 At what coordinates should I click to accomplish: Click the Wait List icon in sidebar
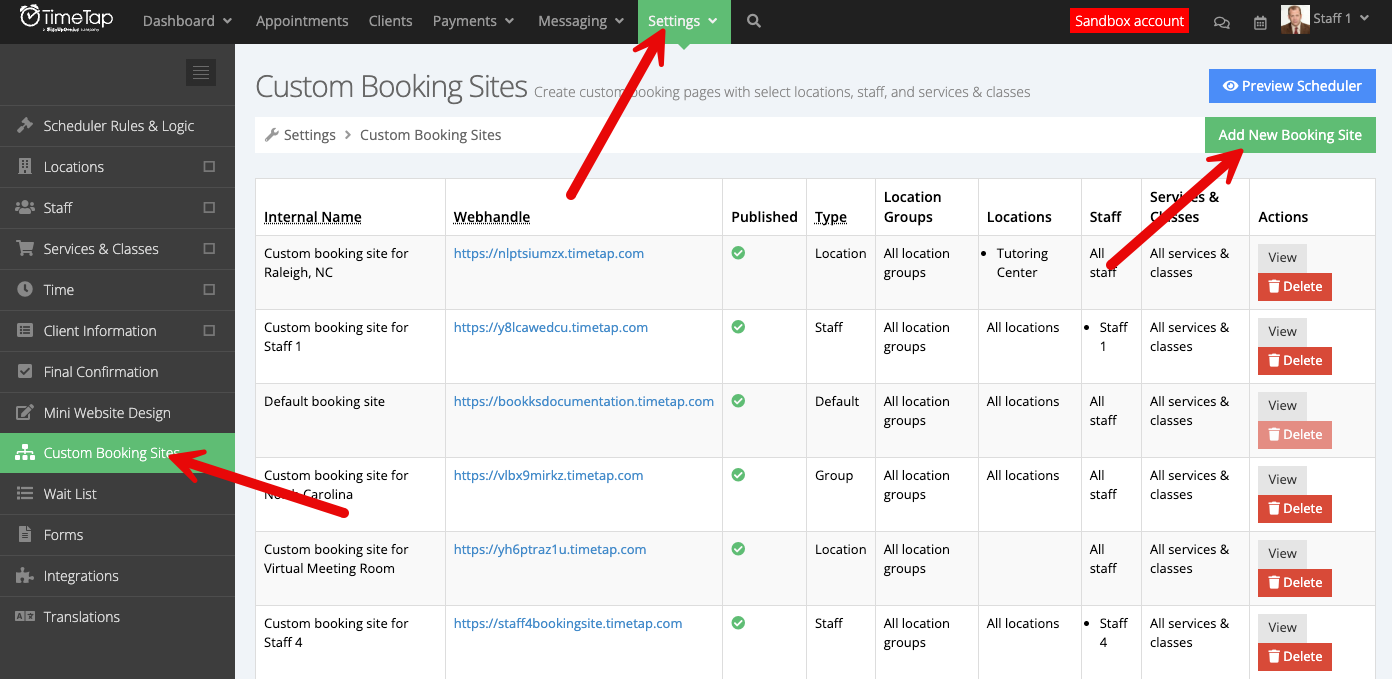coord(25,494)
